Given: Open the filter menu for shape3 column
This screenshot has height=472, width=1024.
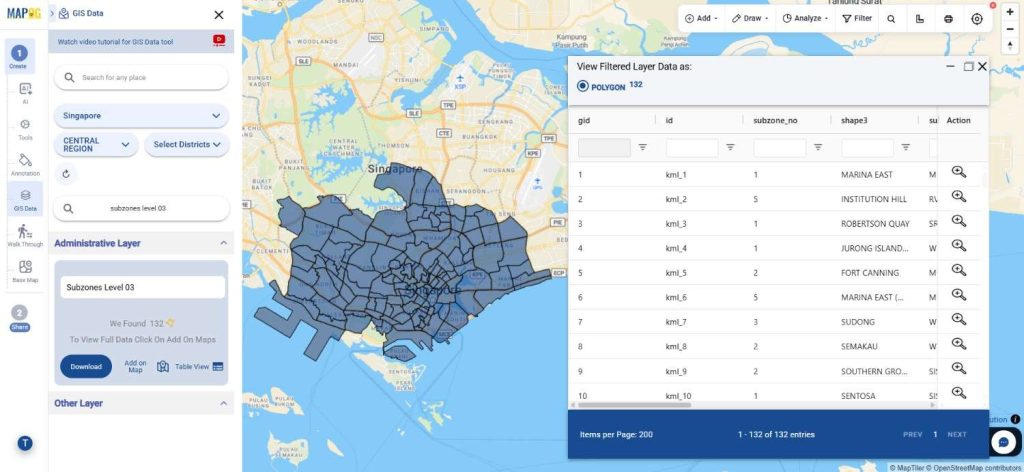Looking at the screenshot, I should coord(906,148).
